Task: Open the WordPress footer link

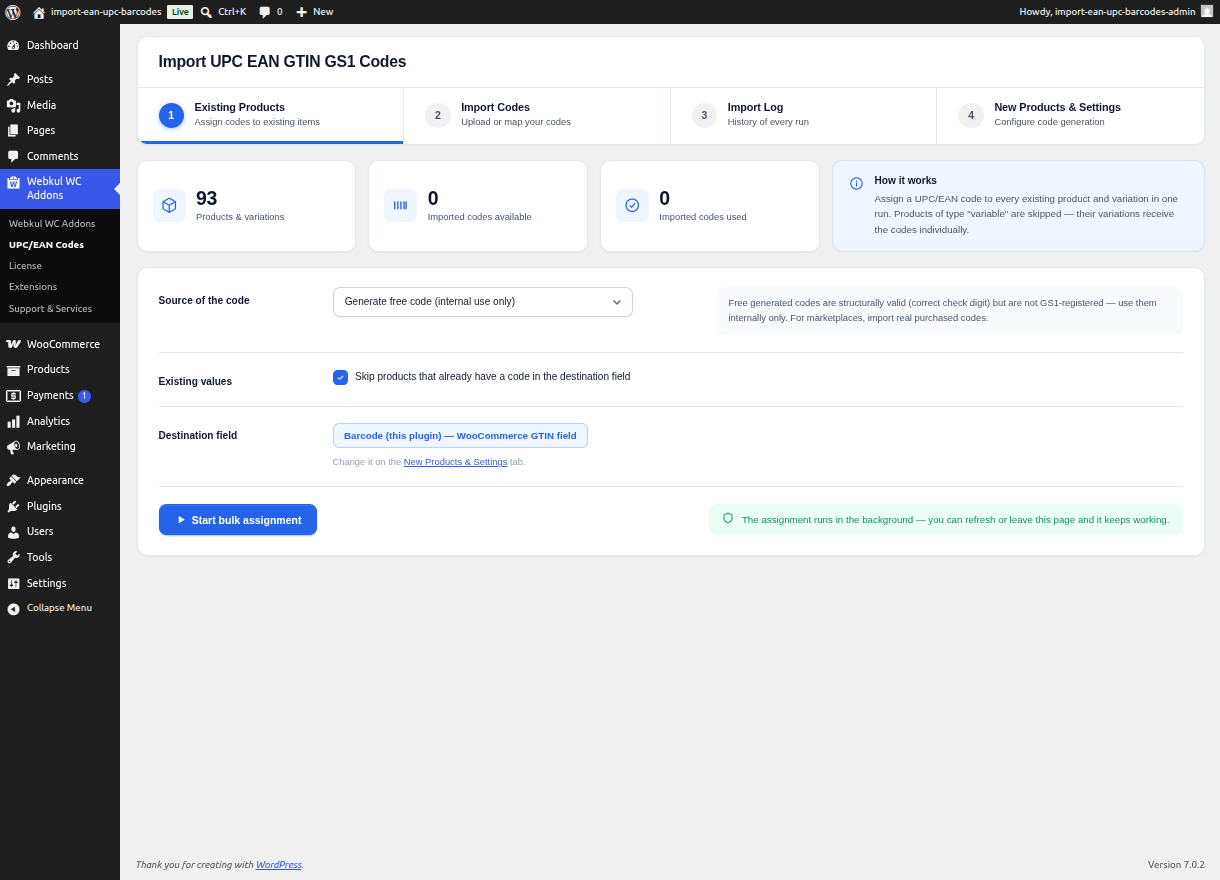Action: click(x=278, y=864)
